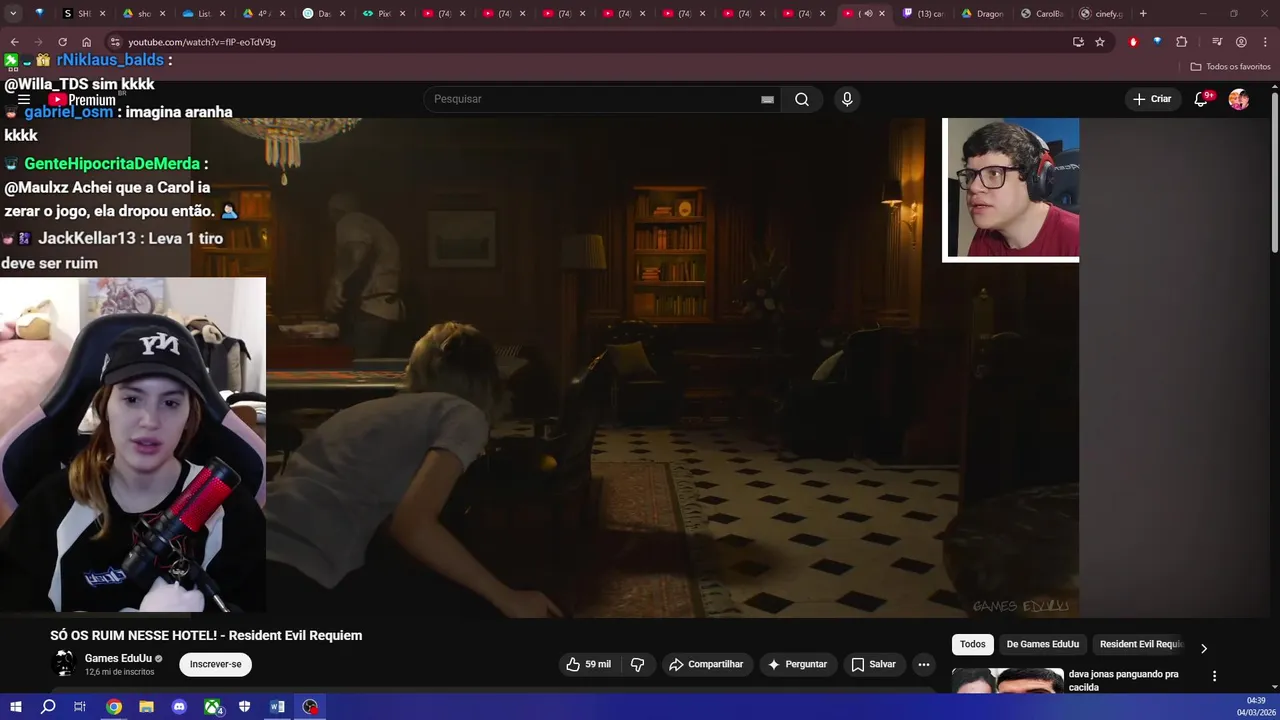The image size is (1280, 720).
Task: Install the YouTube app from the address bar
Action: point(1078,42)
